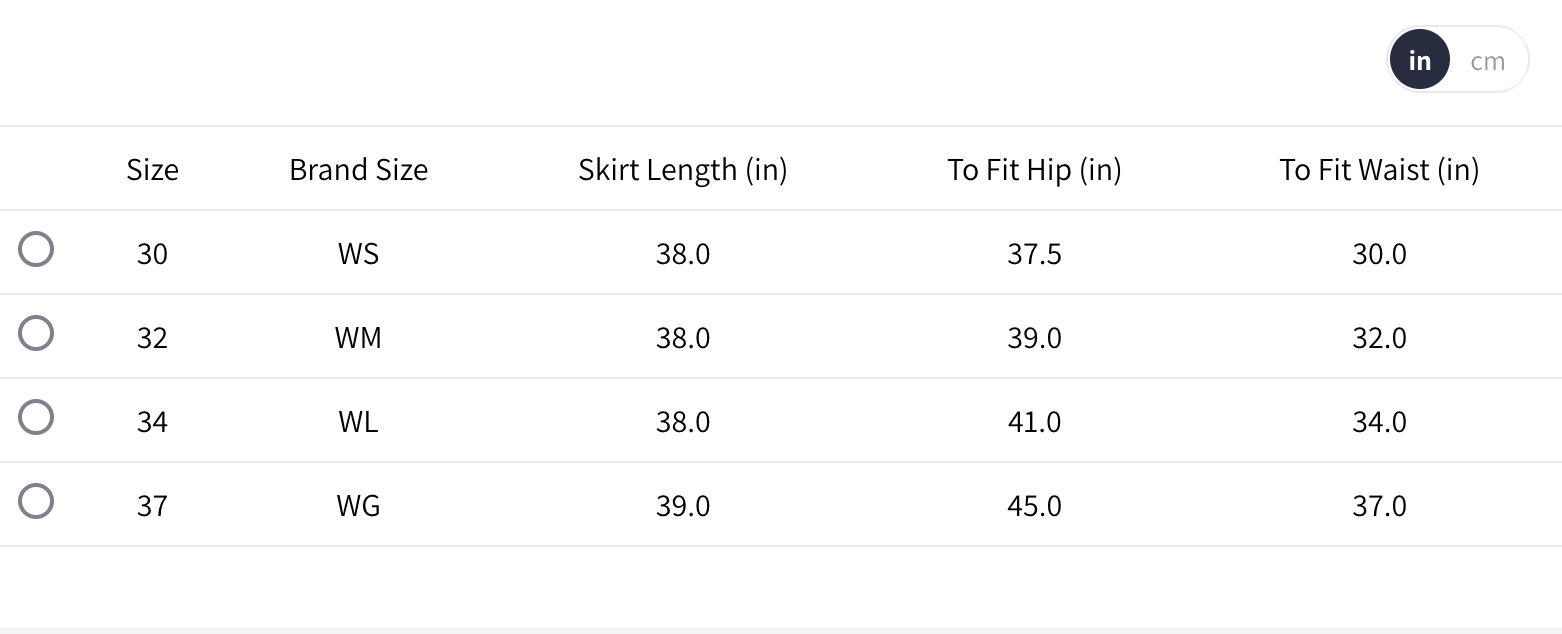Click the To Fit Waist (in) header
The width and height of the screenshot is (1562, 634).
coord(1379,170)
